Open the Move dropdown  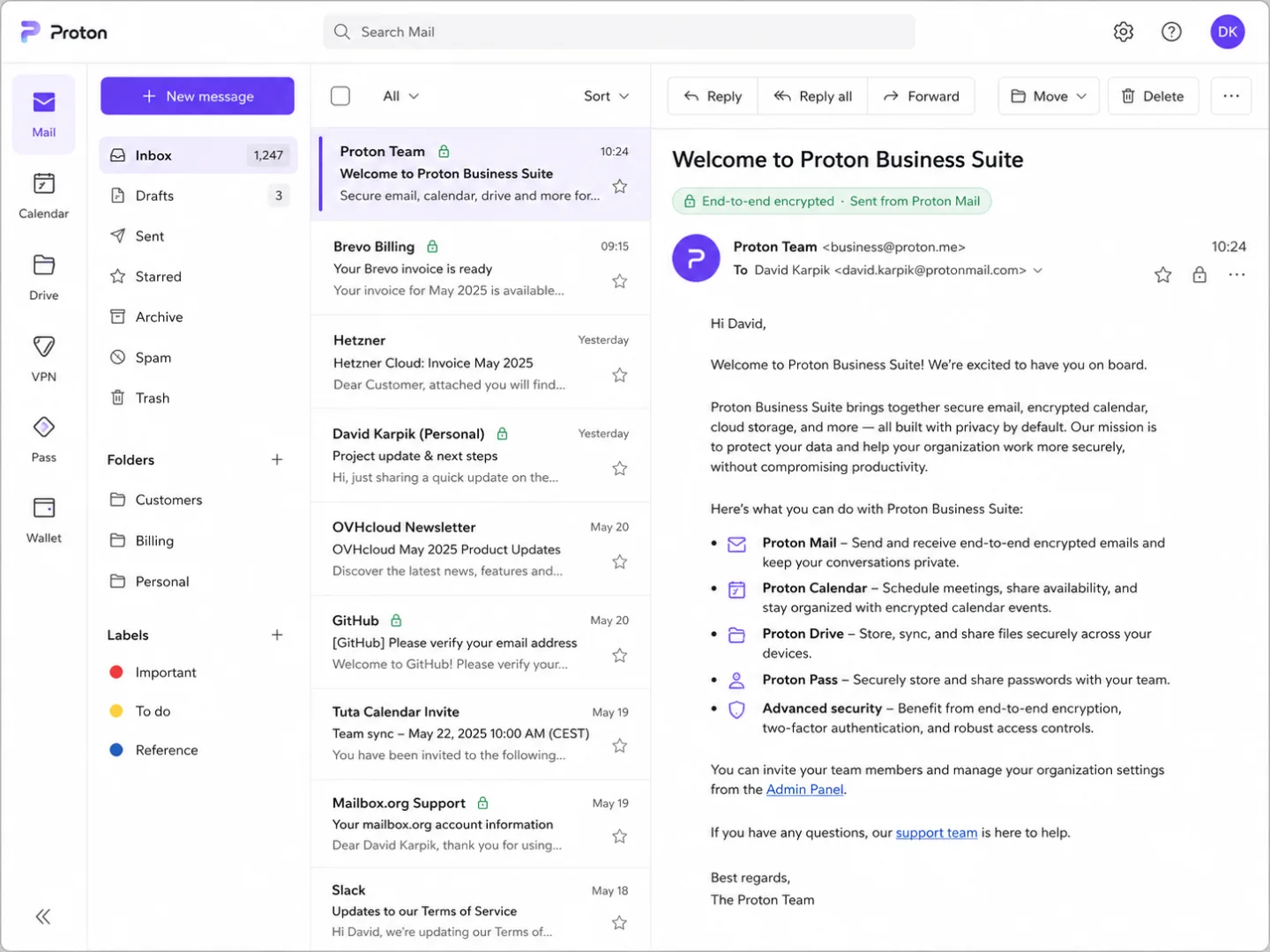point(1049,96)
